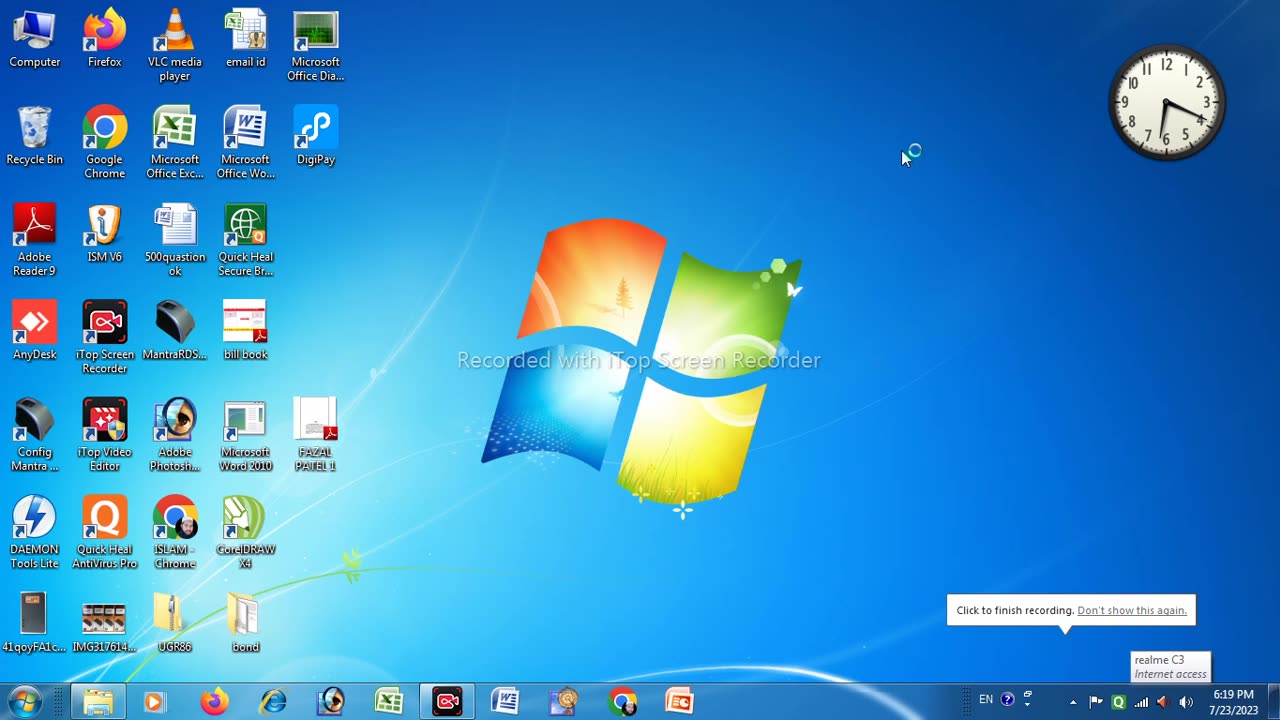Click the EN language bar indicator

986,699
